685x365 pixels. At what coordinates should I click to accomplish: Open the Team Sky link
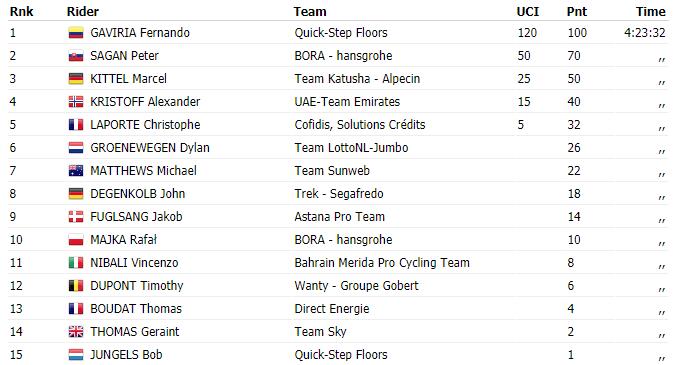tap(320, 332)
